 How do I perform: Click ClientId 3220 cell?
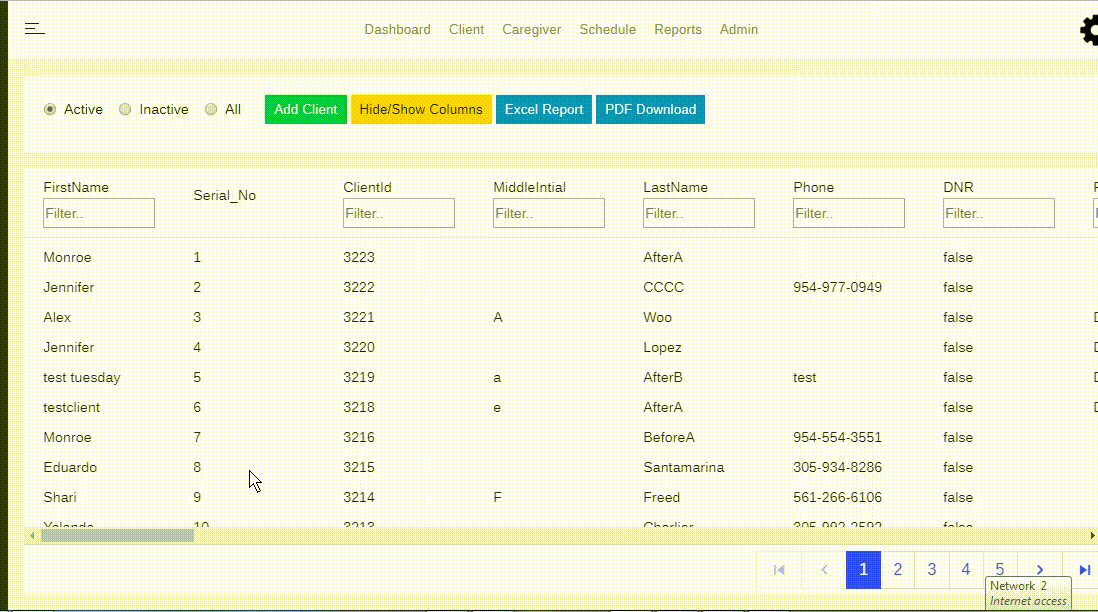(x=359, y=347)
